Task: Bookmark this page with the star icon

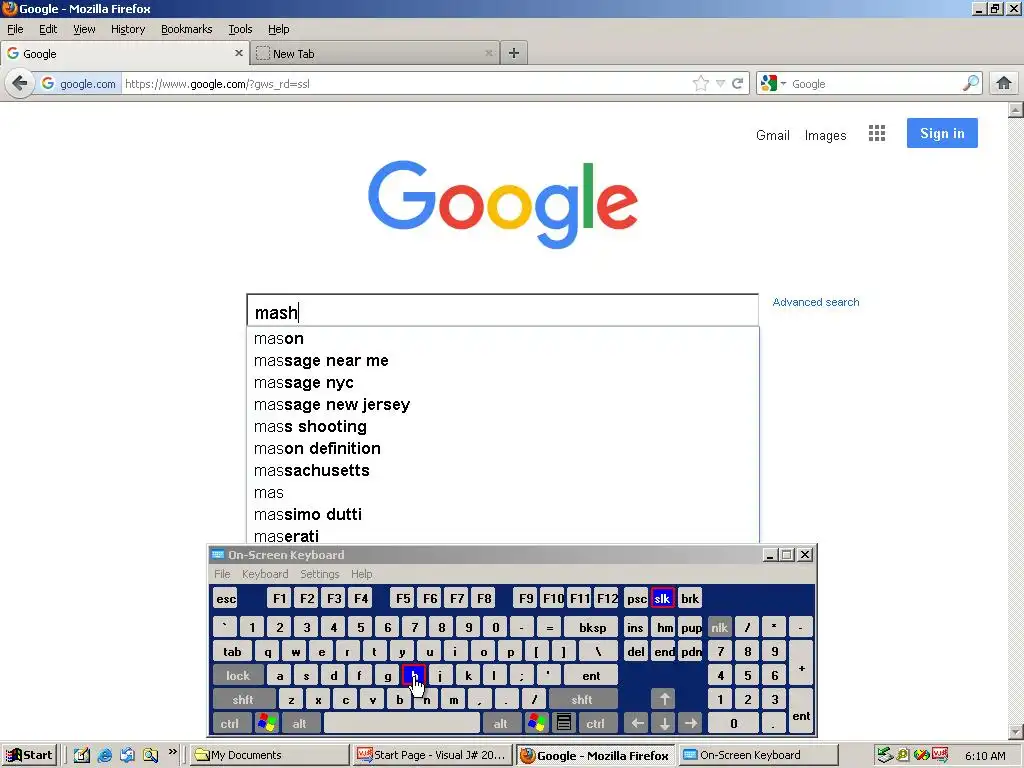Action: click(x=700, y=84)
